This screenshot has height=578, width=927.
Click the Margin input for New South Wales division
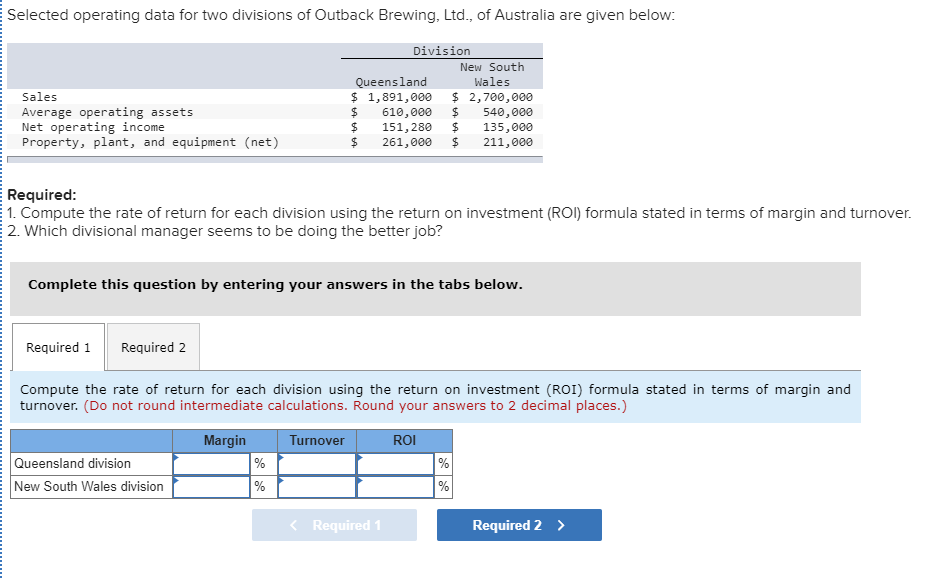(x=210, y=486)
